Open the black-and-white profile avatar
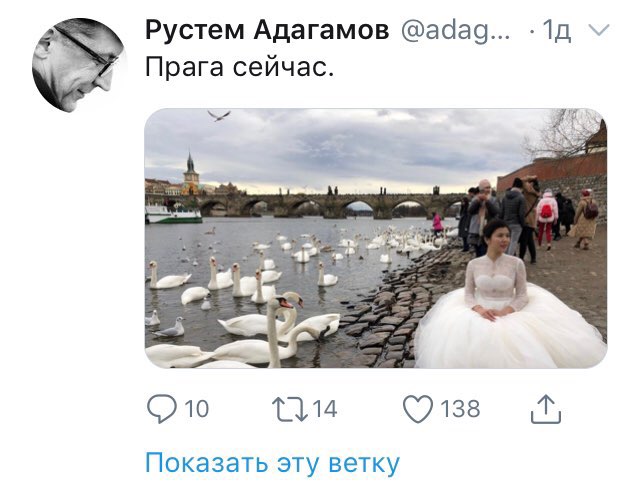The height and width of the screenshot is (496, 640). pyautogui.click(x=79, y=65)
